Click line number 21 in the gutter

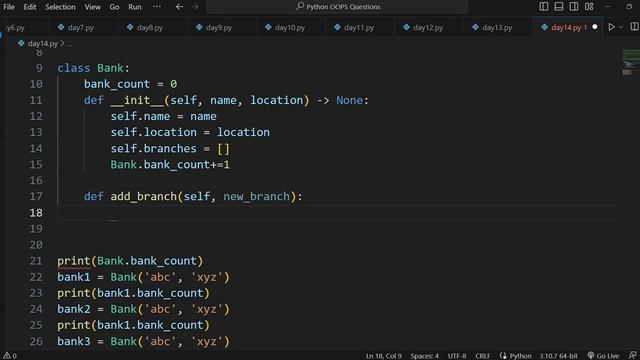click(x=36, y=261)
